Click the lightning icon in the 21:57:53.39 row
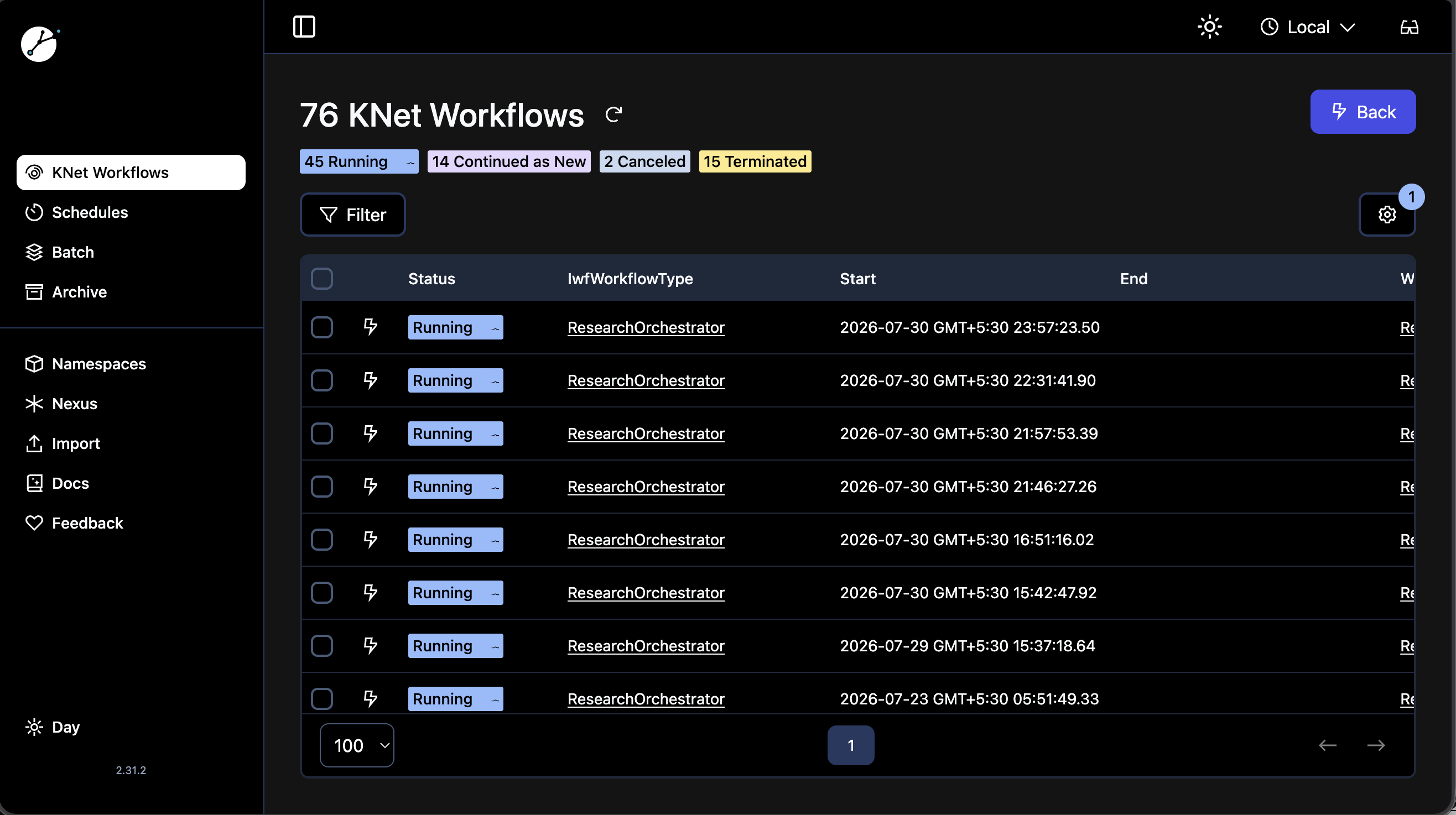Image resolution: width=1456 pixels, height=815 pixels. pos(370,433)
